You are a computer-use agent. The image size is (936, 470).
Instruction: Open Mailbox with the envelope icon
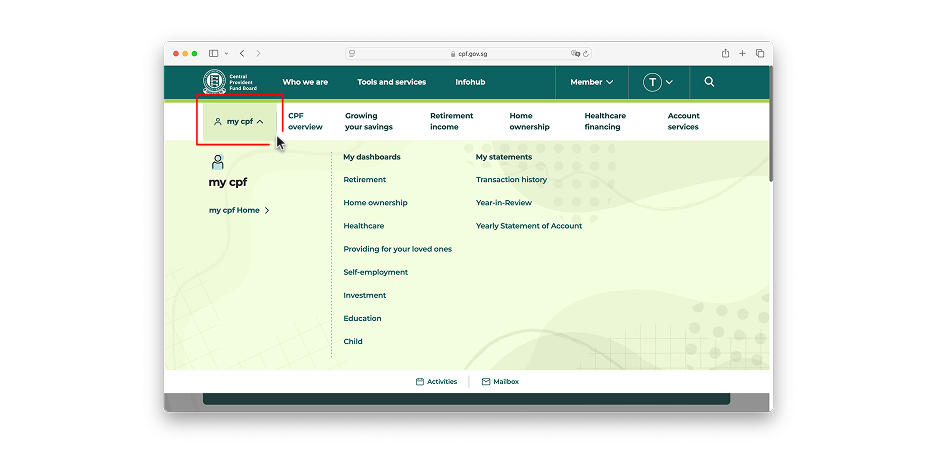coord(500,382)
